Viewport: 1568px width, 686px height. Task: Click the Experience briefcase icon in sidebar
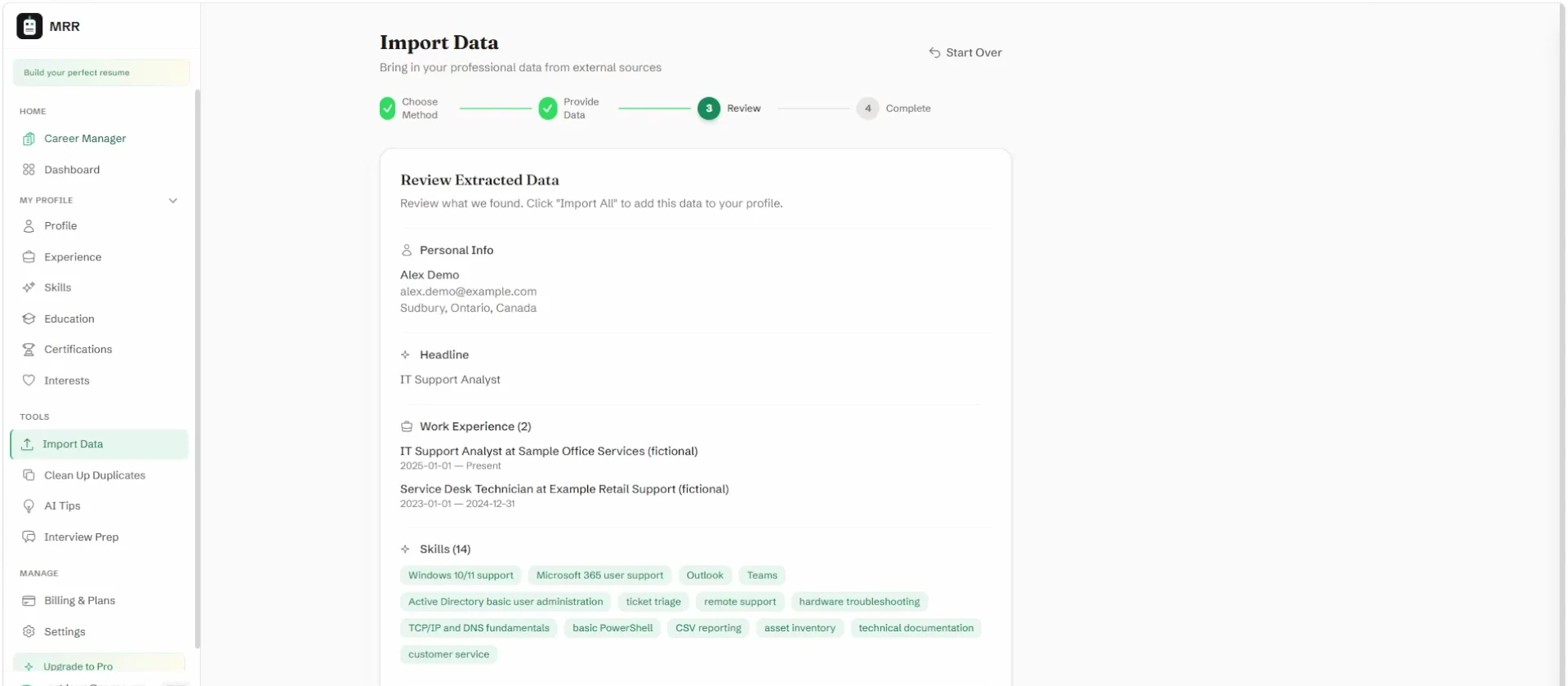point(29,257)
